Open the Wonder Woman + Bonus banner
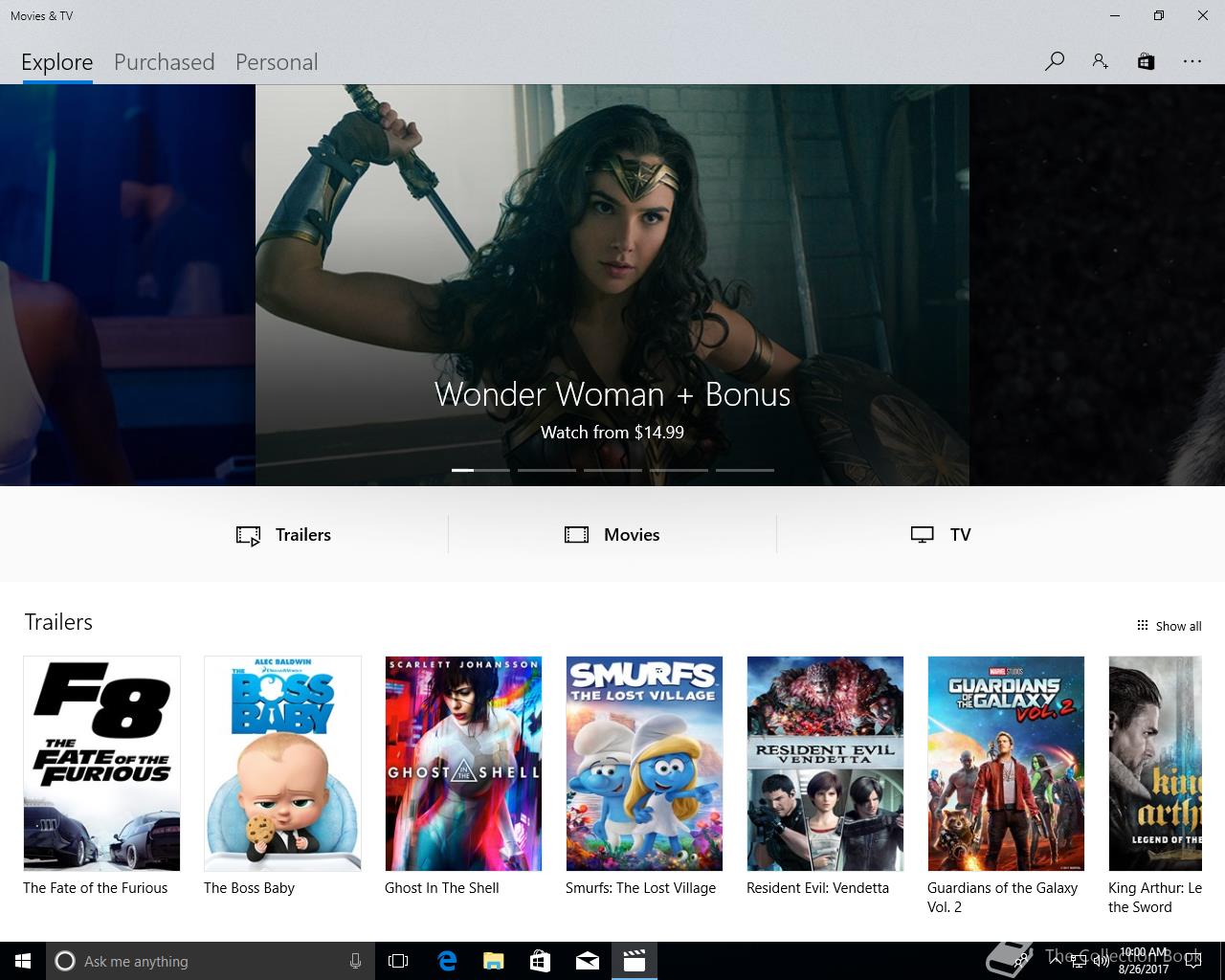This screenshot has width=1225, height=980. coord(612,285)
